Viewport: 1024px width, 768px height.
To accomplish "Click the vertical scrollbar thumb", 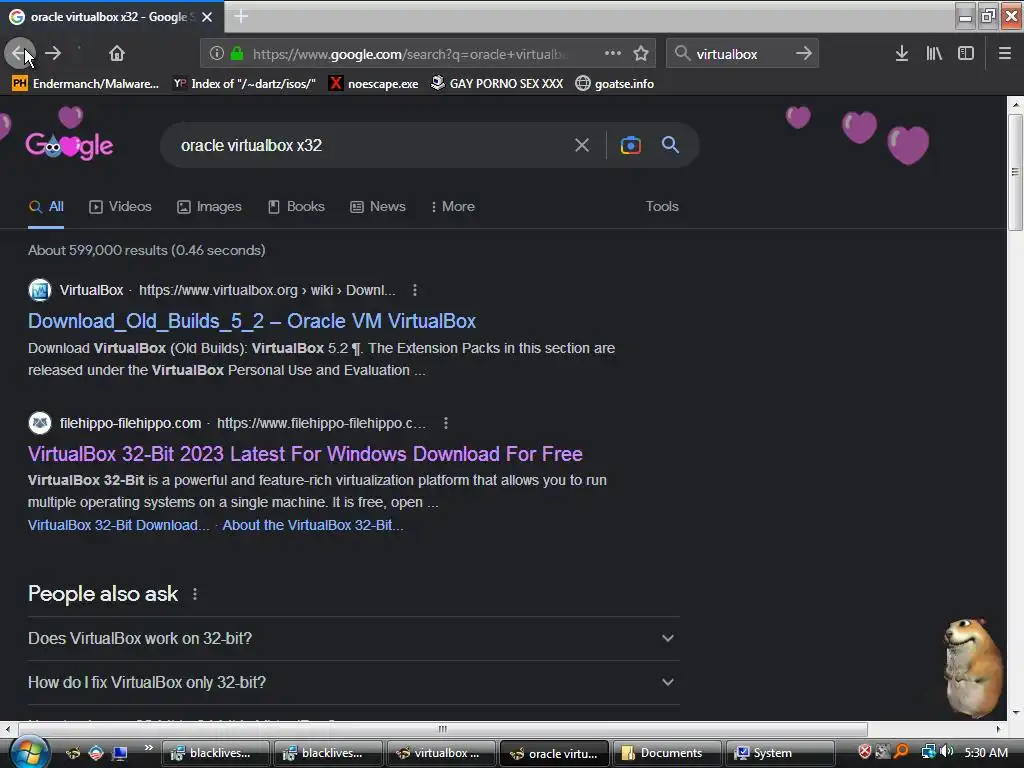I will click(1014, 172).
